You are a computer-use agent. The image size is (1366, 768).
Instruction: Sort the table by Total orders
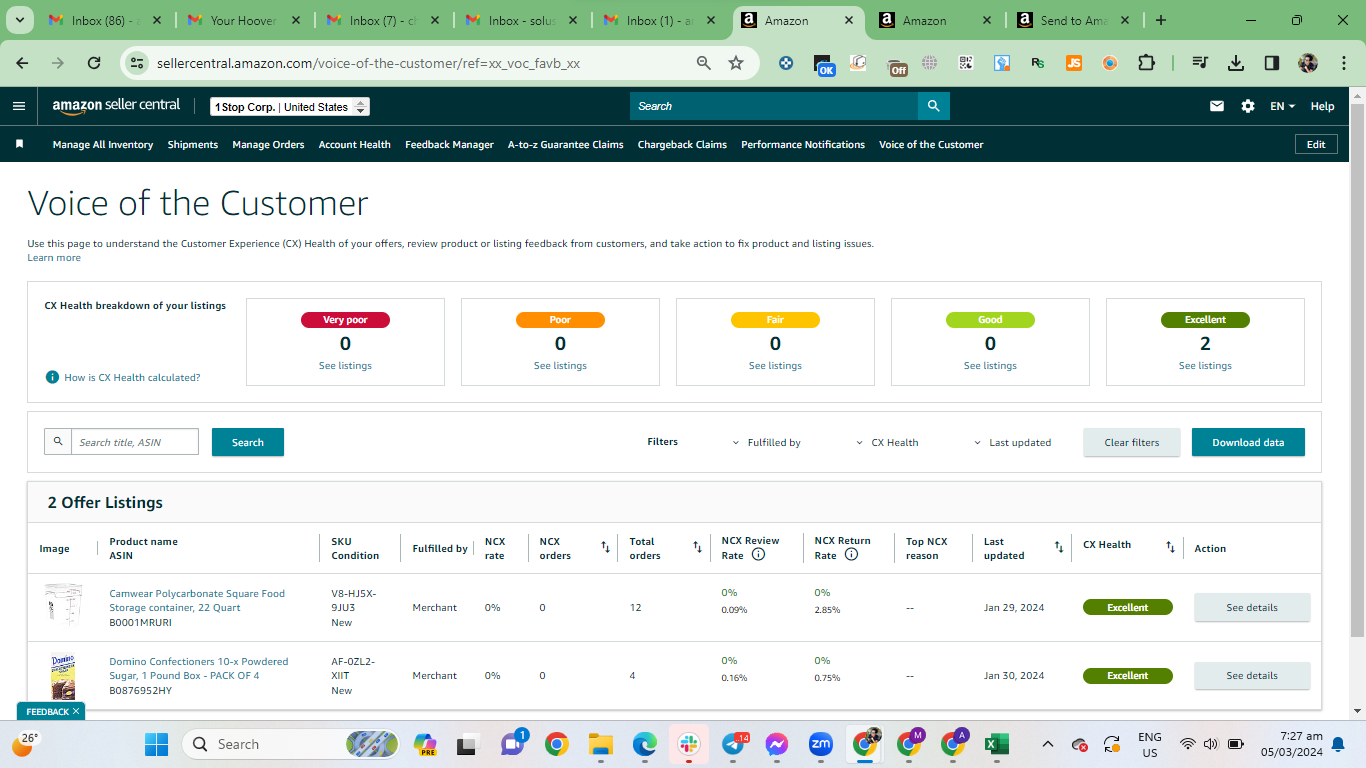coord(697,548)
